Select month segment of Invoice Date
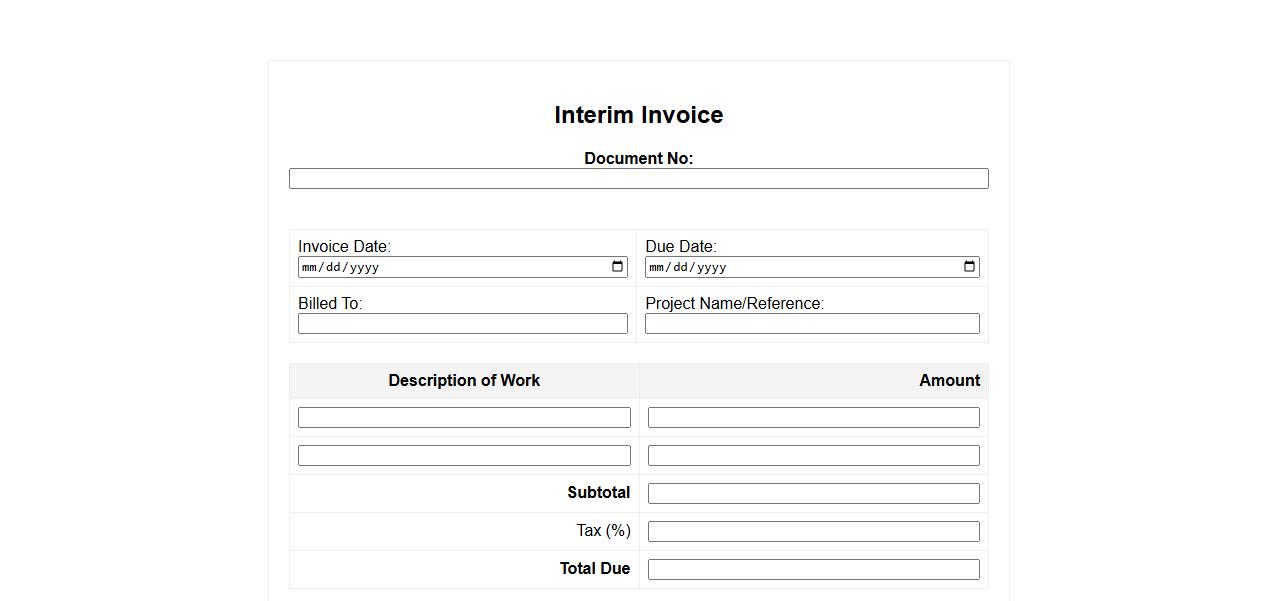This screenshot has height=601, width=1278. pyautogui.click(x=308, y=268)
